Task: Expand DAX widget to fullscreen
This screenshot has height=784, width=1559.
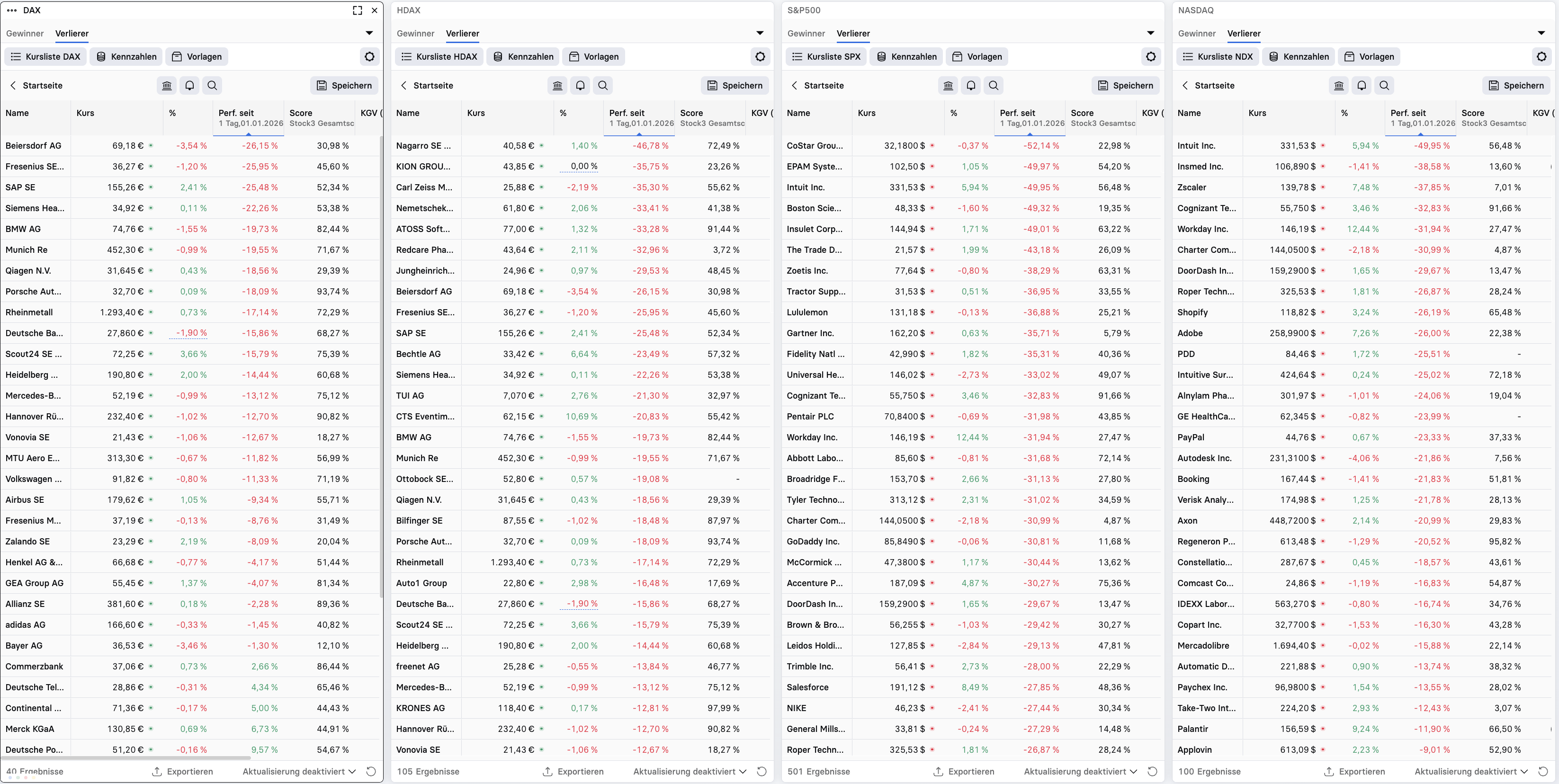Action: 358,10
